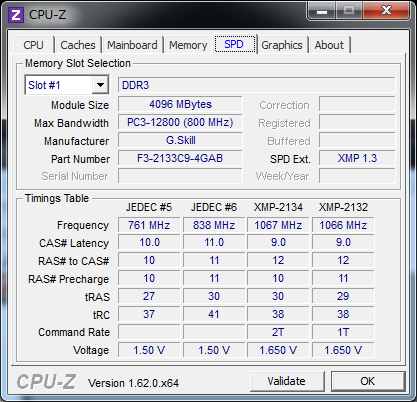The image size is (417, 402).
Task: Click the empty Week/Year field
Action: [x=357, y=176]
